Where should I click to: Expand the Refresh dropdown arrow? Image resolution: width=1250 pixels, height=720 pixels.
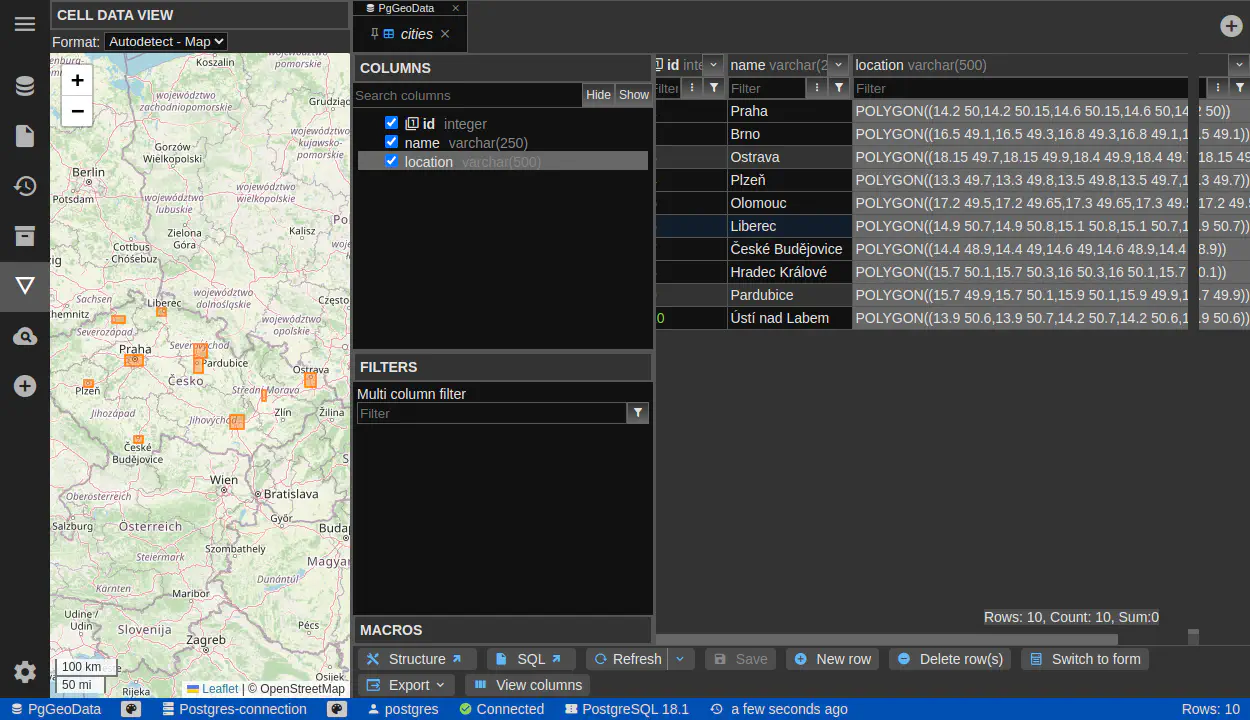(x=681, y=659)
